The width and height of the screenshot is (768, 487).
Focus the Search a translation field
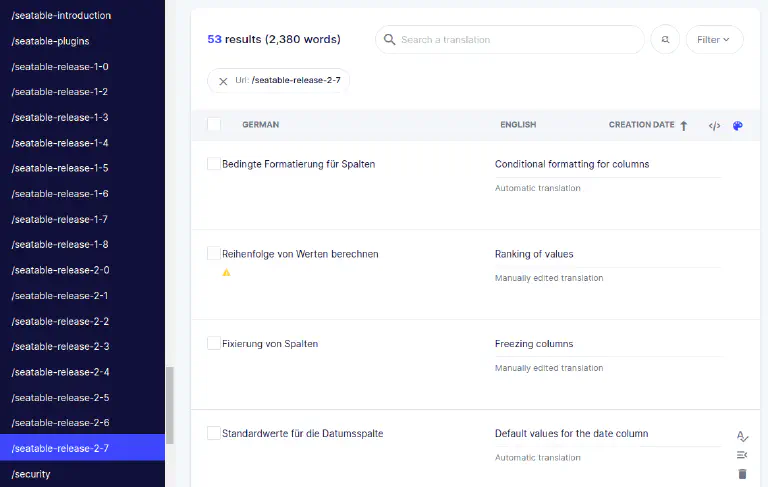[509, 39]
